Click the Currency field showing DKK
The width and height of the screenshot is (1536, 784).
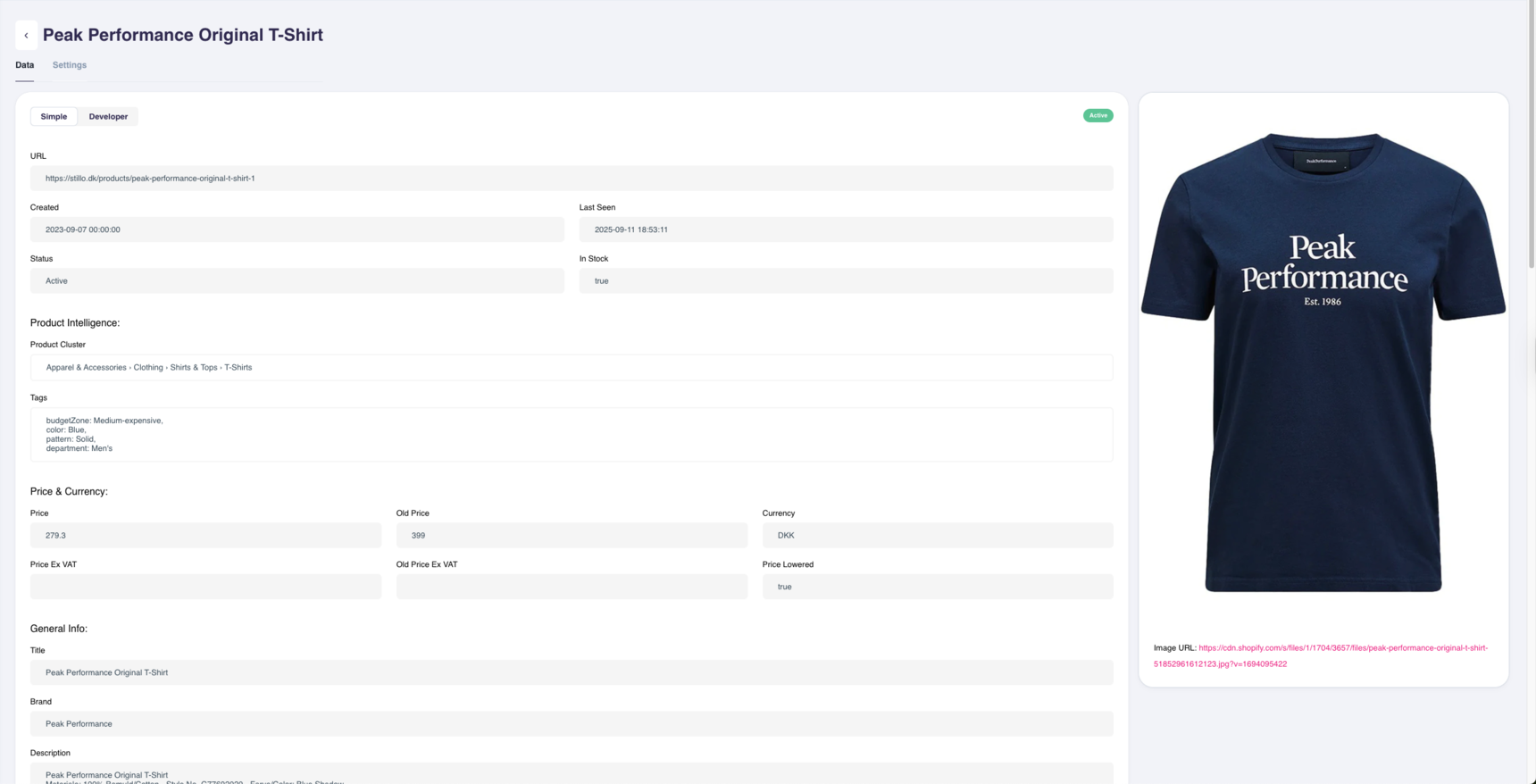937,535
